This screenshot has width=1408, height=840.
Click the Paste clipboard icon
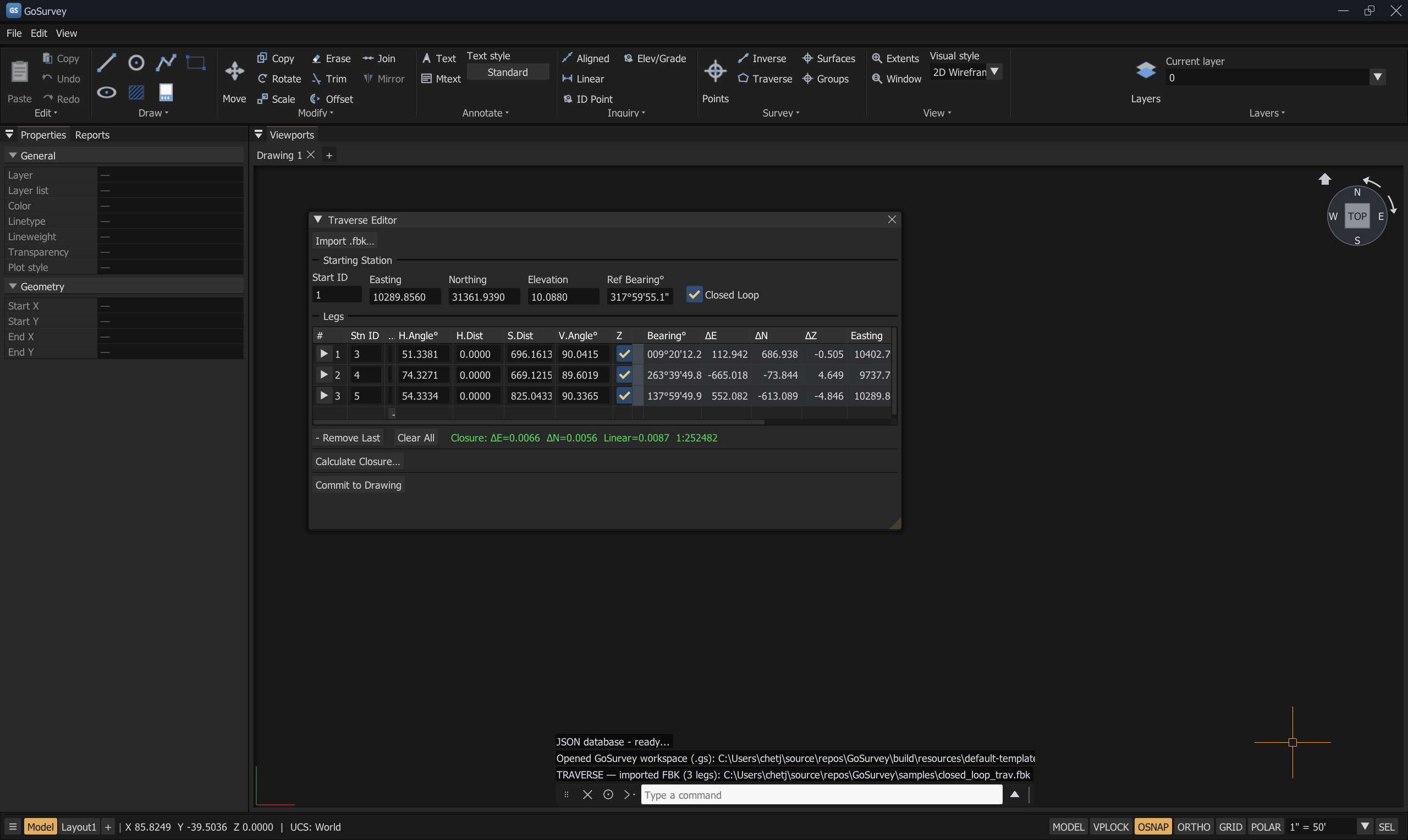coord(20,71)
